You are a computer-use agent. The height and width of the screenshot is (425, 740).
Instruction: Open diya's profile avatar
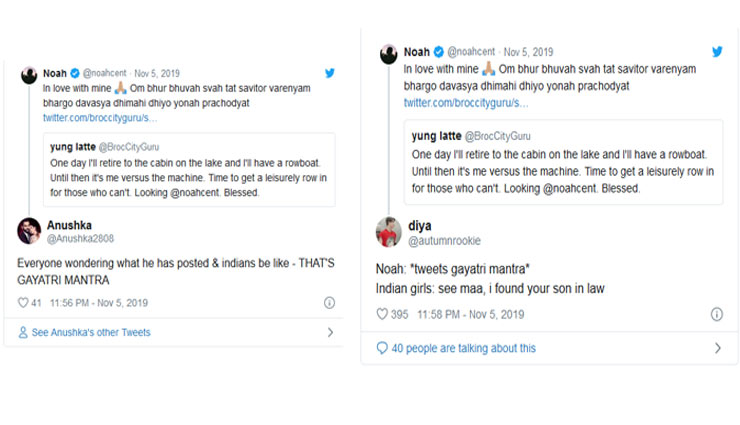point(388,232)
